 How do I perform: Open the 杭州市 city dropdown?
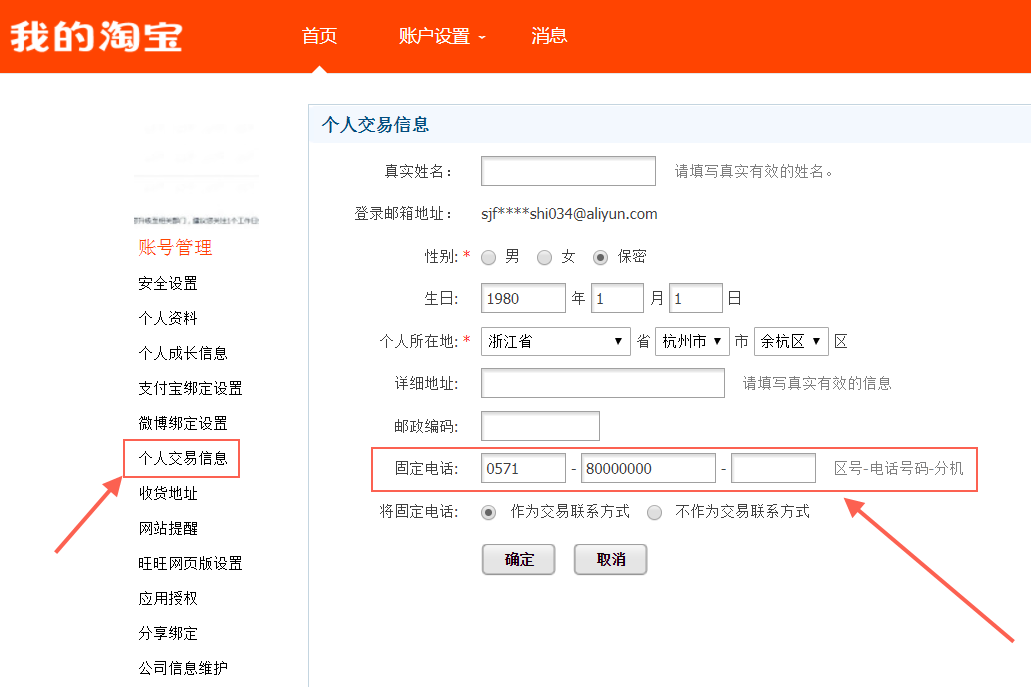(x=692, y=341)
